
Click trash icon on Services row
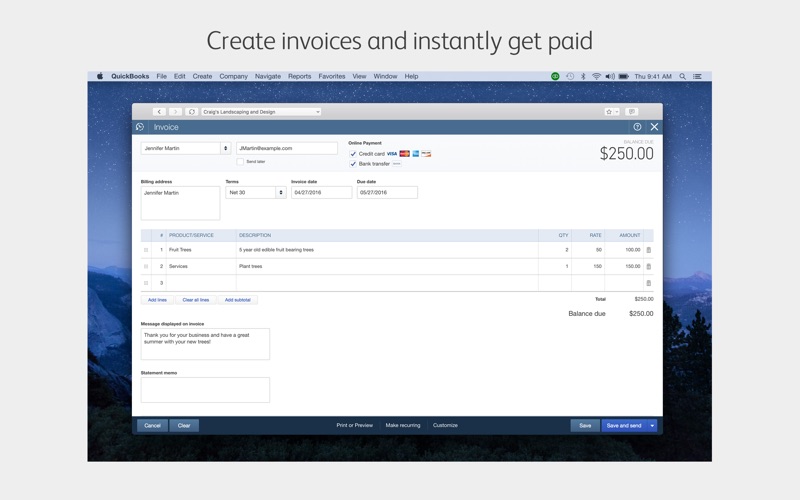pos(648,267)
